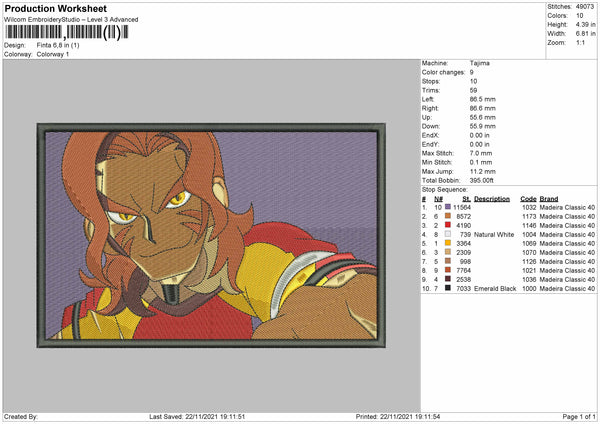Click the rust swatch for thread 1021
The width and height of the screenshot is (600, 424).
point(448,270)
